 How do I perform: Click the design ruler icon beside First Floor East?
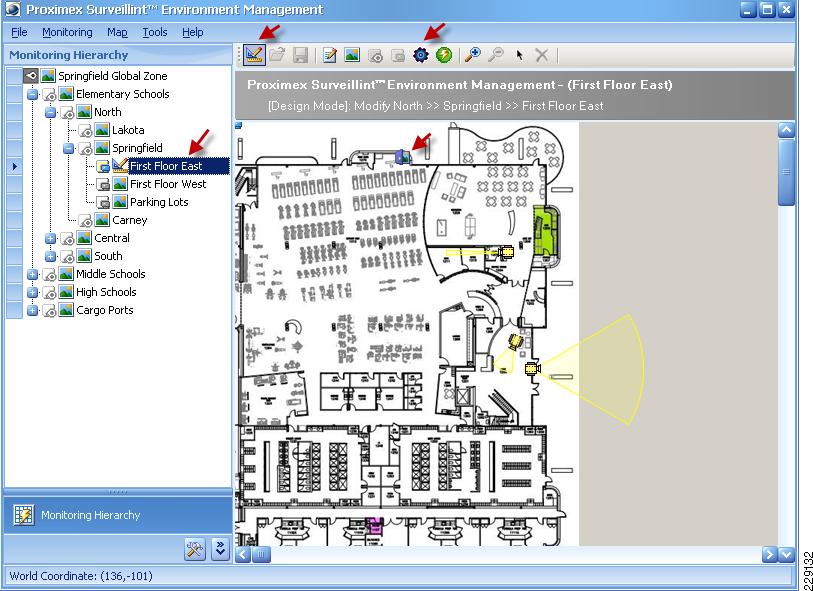120,165
